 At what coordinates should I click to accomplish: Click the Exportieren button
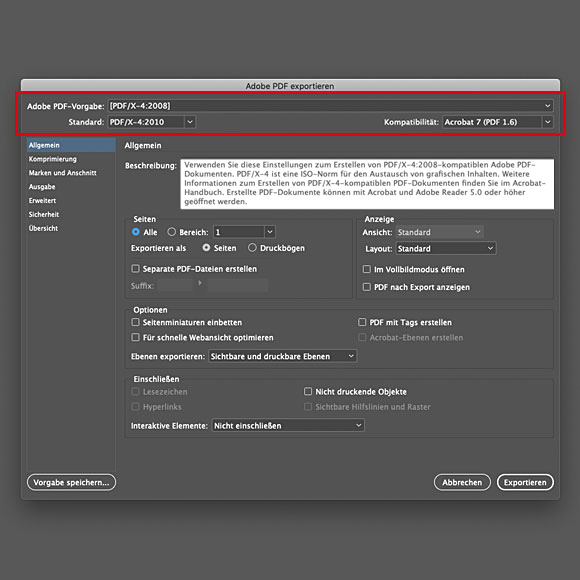point(525,482)
